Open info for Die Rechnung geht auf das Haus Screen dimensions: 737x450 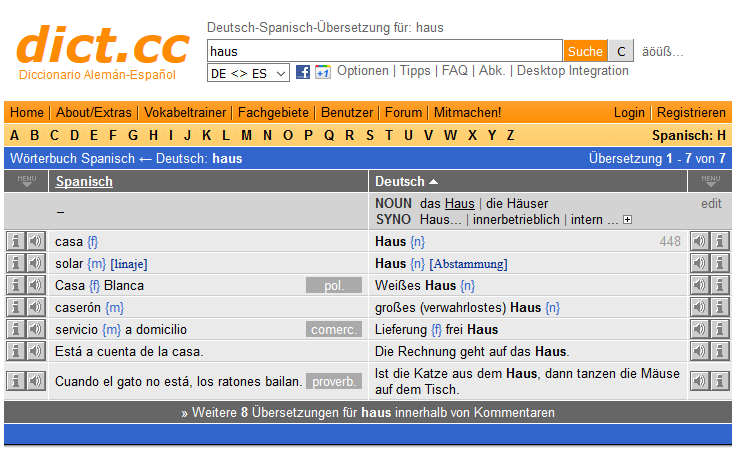pyautogui.click(x=719, y=351)
